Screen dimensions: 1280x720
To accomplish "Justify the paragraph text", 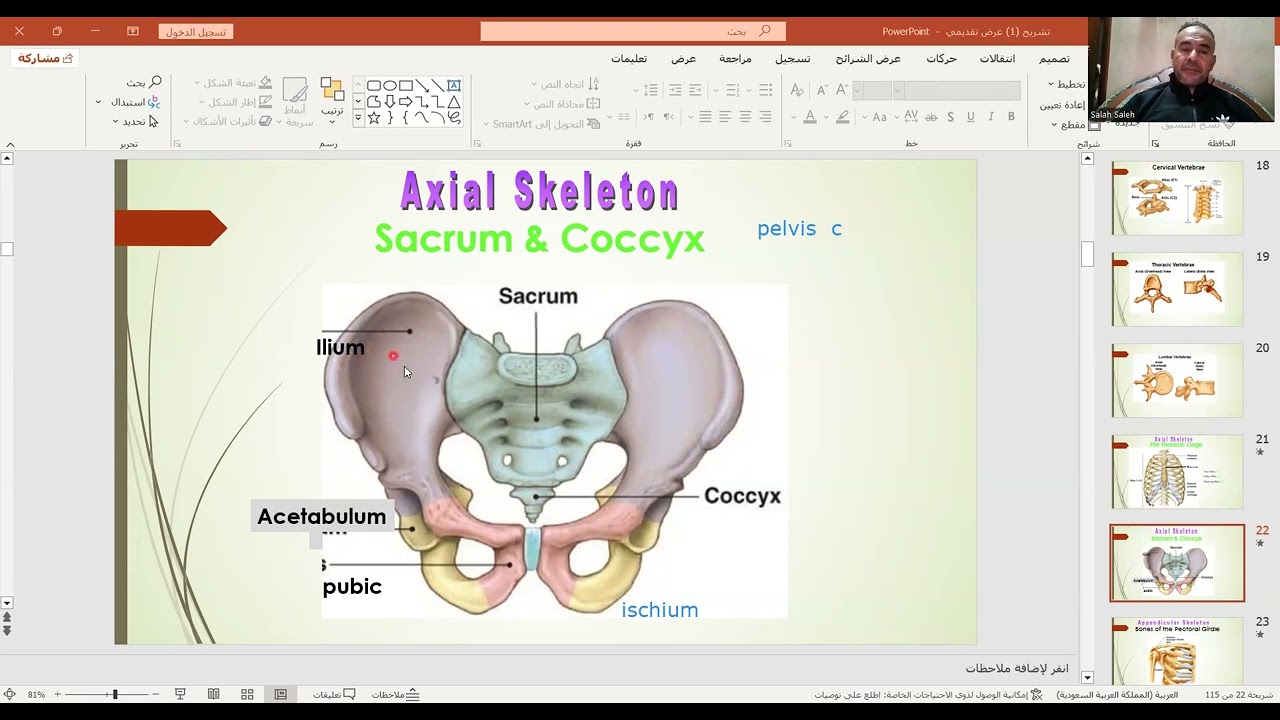I will tap(705, 117).
